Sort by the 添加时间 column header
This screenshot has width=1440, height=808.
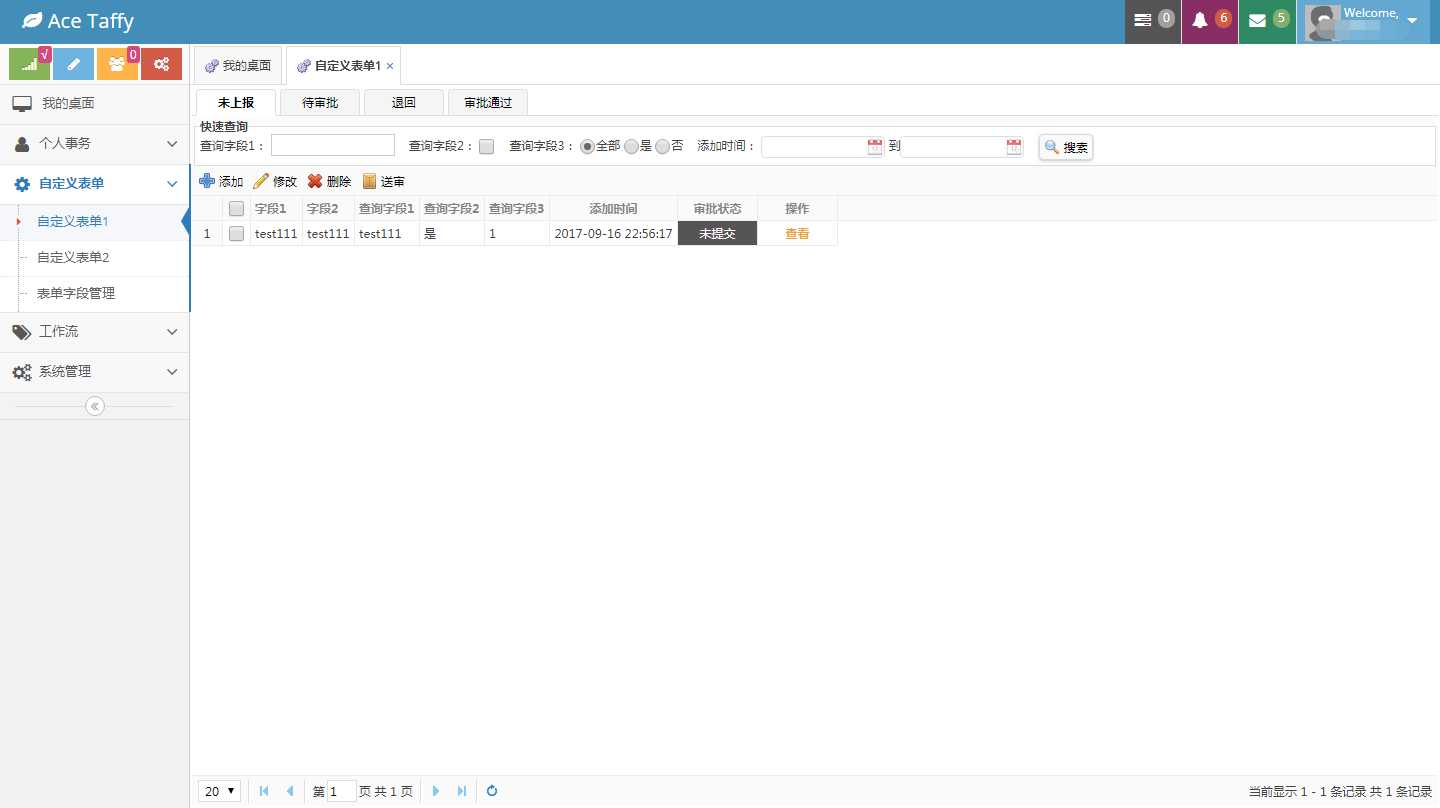[x=613, y=209]
